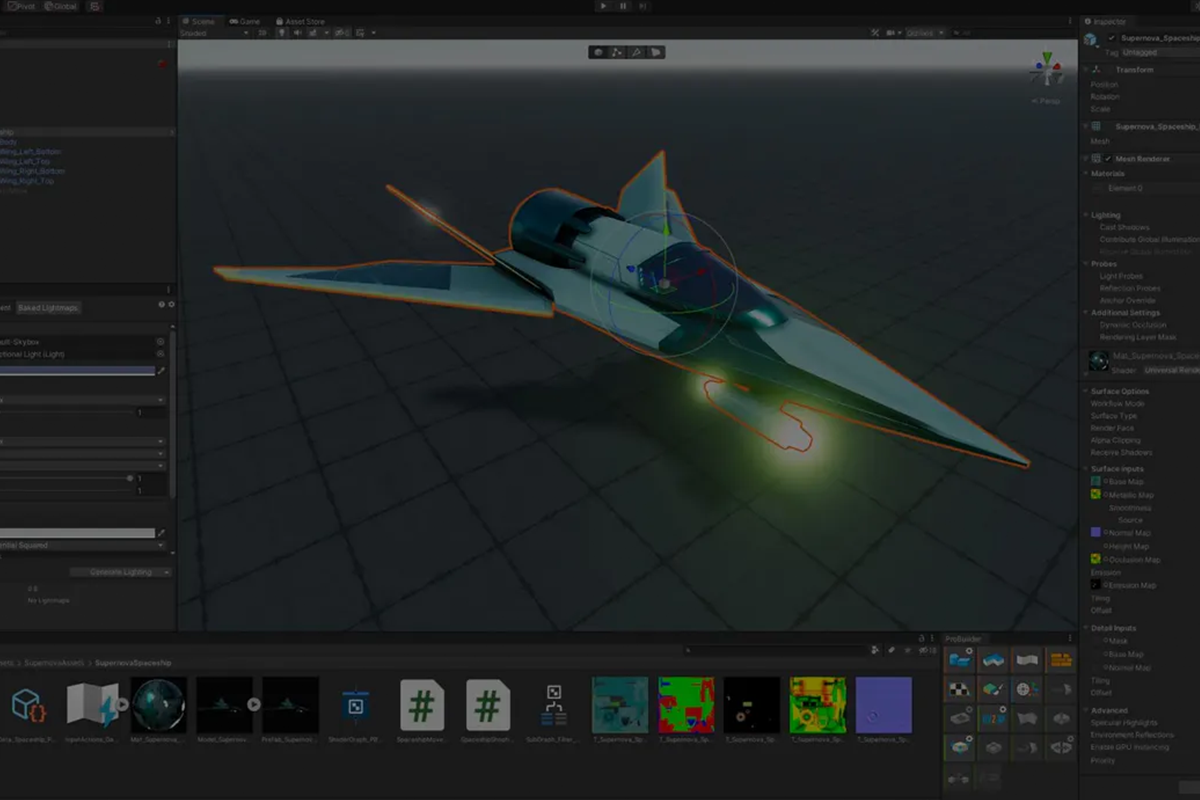This screenshot has height=800, width=1200.
Task: Select the yellow-green T_Supernova texture thumbnail
Action: (x=818, y=705)
